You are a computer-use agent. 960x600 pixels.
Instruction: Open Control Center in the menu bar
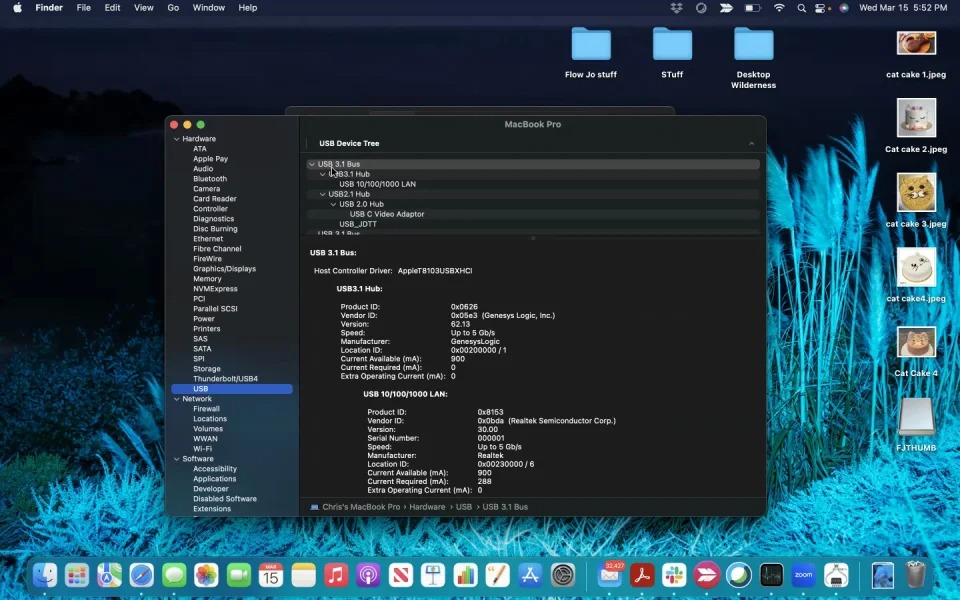point(820,8)
